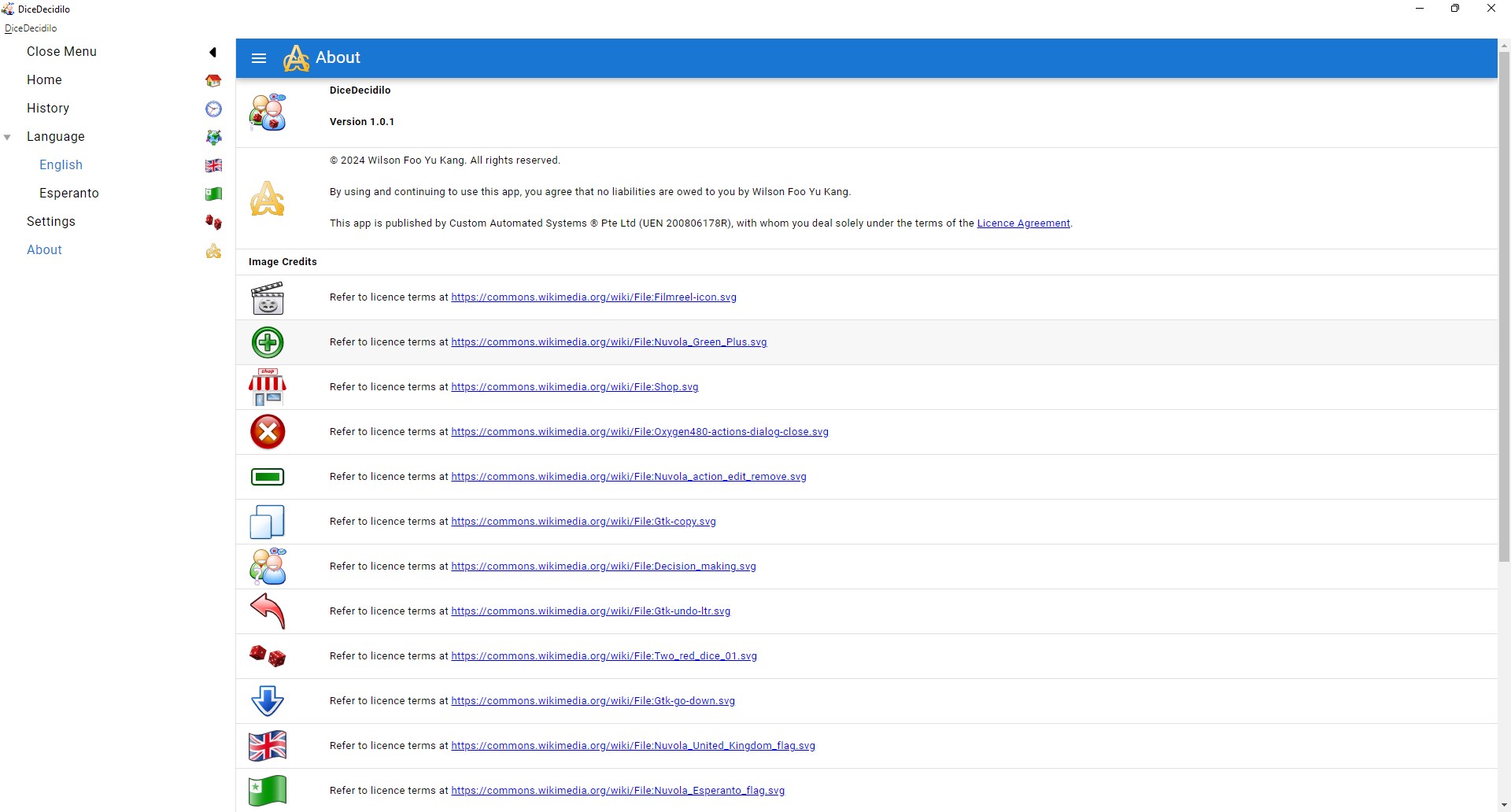Click the UK flag icon next to English

pyautogui.click(x=213, y=165)
